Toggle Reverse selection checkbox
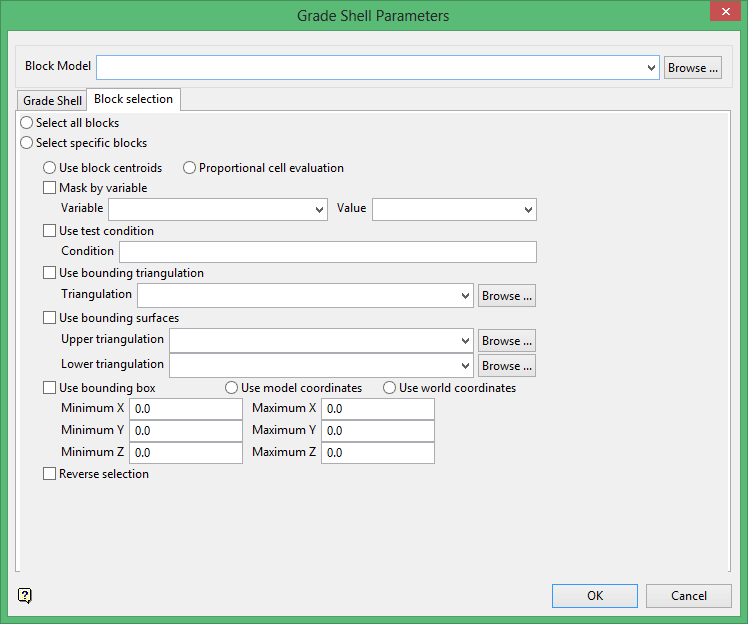The width and height of the screenshot is (748, 624). coord(50,474)
